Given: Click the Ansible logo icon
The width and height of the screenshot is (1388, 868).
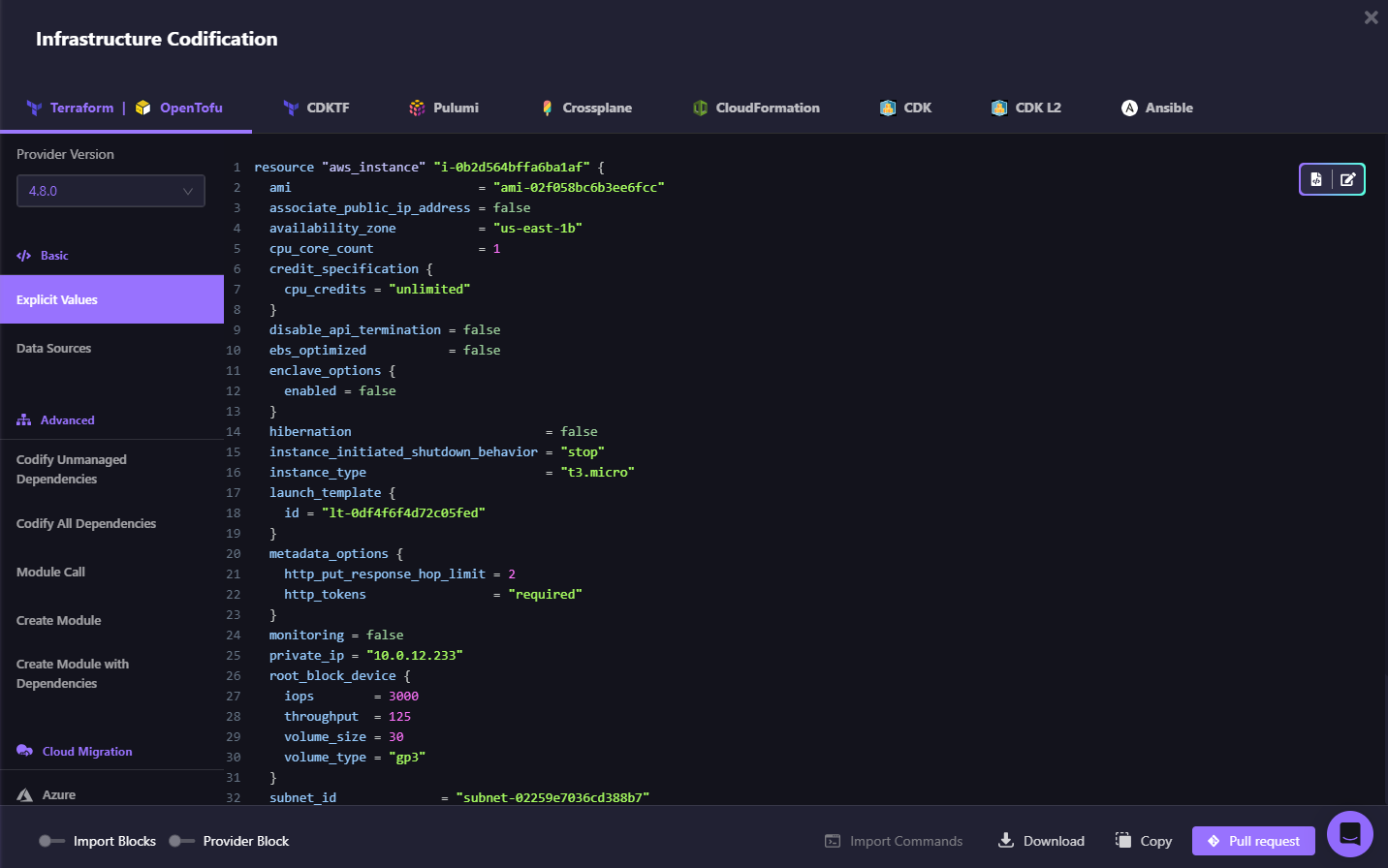Looking at the screenshot, I should [1129, 108].
